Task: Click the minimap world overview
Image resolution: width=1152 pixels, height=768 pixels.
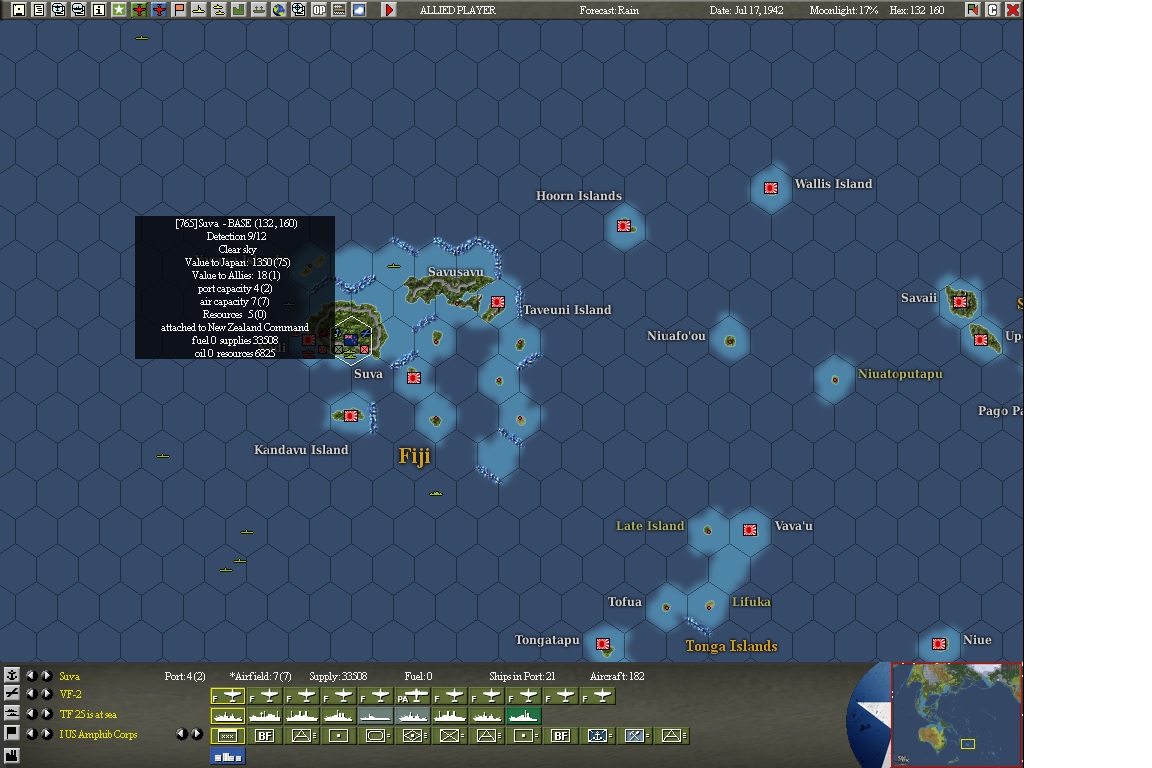Action: tap(956, 714)
